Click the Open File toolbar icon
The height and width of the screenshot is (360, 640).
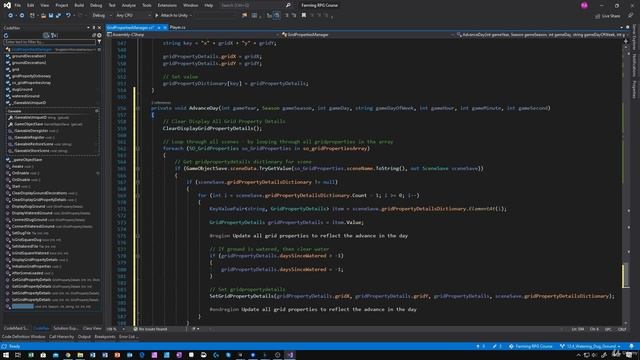coord(43,16)
